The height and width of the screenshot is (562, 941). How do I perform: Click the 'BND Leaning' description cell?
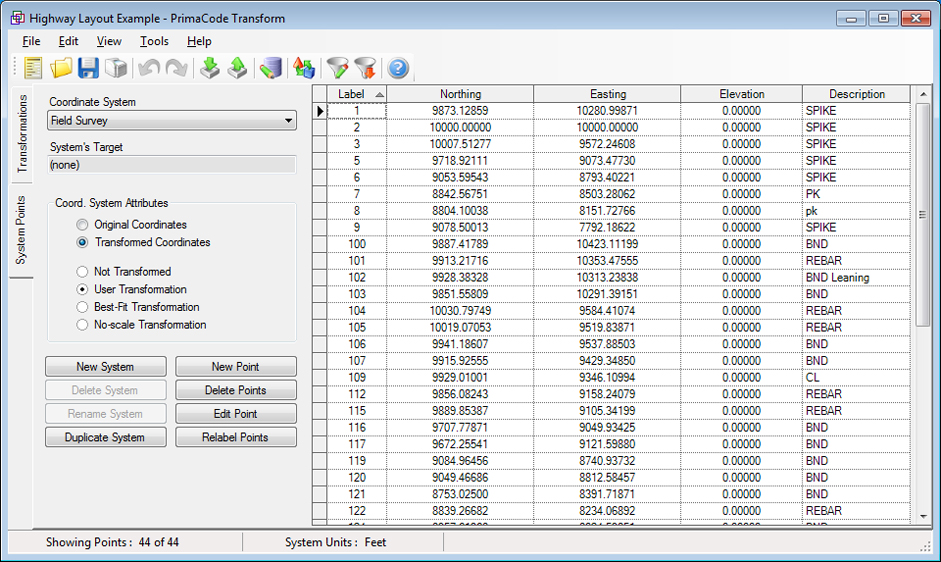click(856, 277)
